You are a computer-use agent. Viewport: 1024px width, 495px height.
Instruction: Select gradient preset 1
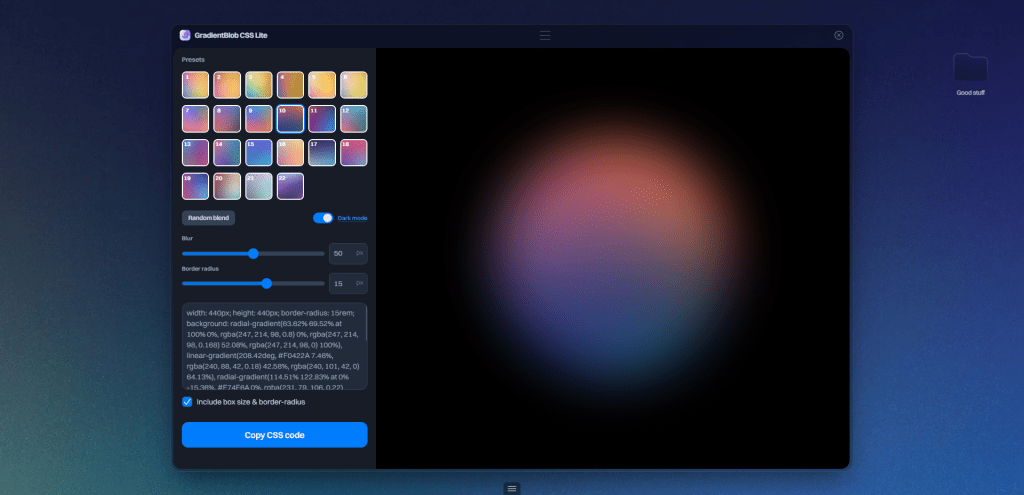click(x=196, y=86)
